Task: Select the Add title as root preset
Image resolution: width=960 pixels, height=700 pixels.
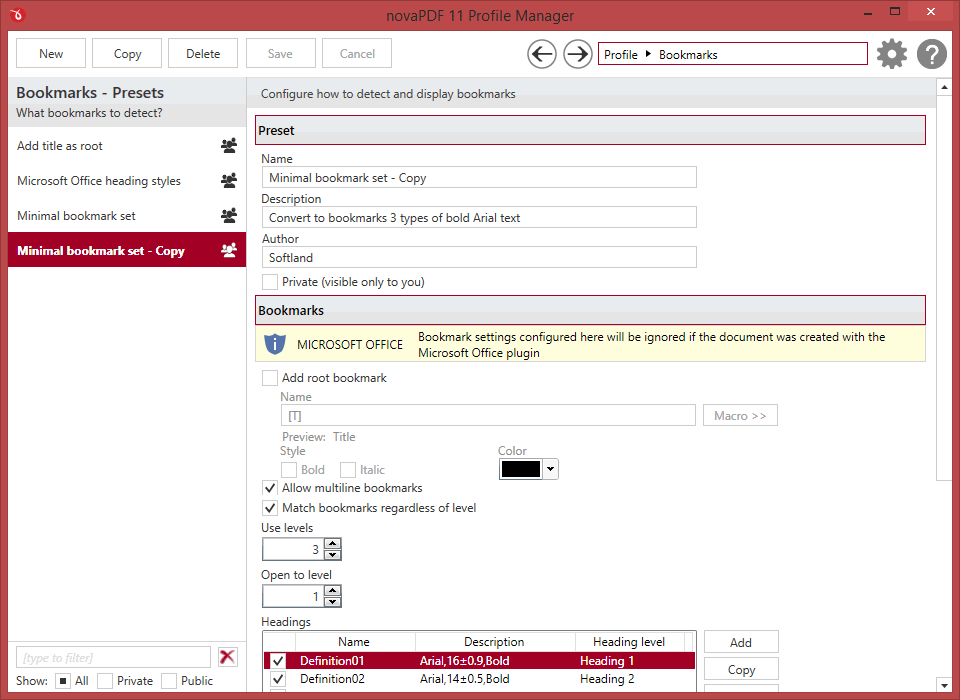Action: point(127,146)
